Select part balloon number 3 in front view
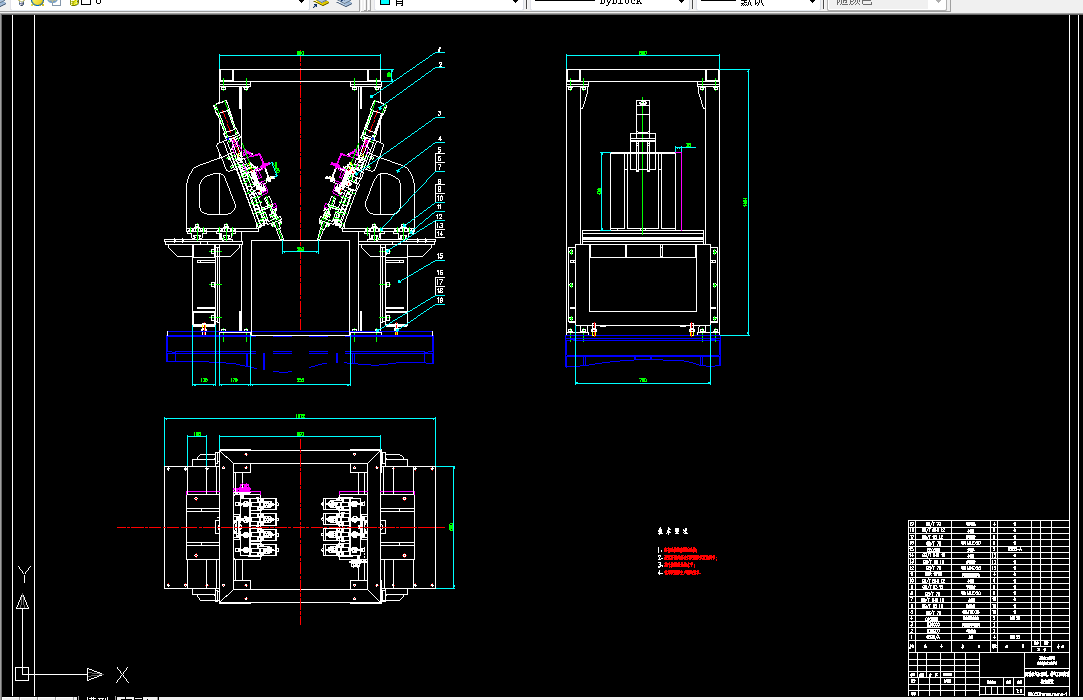 [x=439, y=114]
